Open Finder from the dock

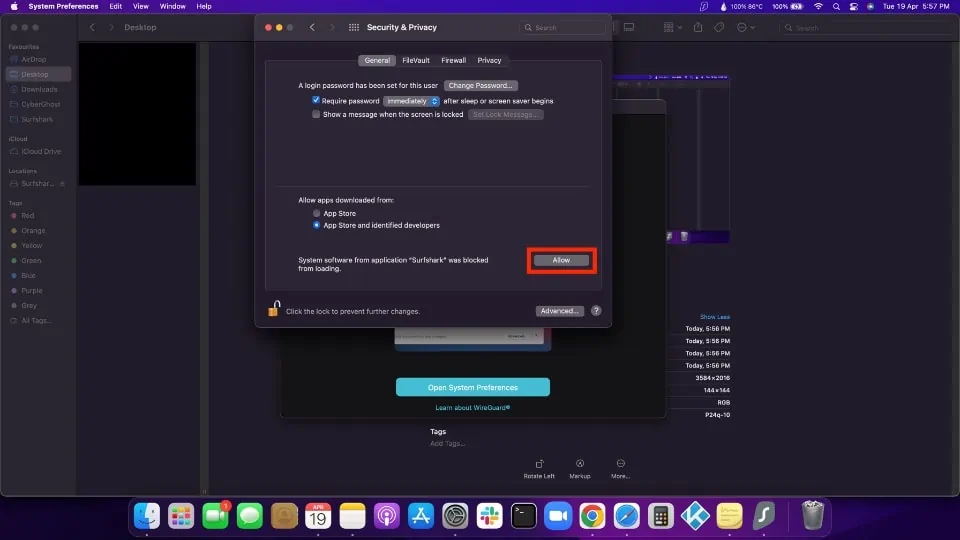point(147,516)
